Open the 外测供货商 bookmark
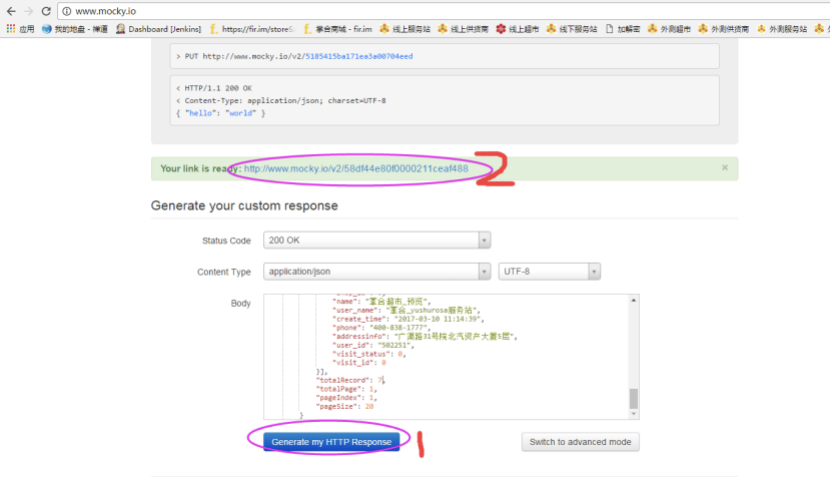This screenshot has height=480, width=832. pos(724,29)
